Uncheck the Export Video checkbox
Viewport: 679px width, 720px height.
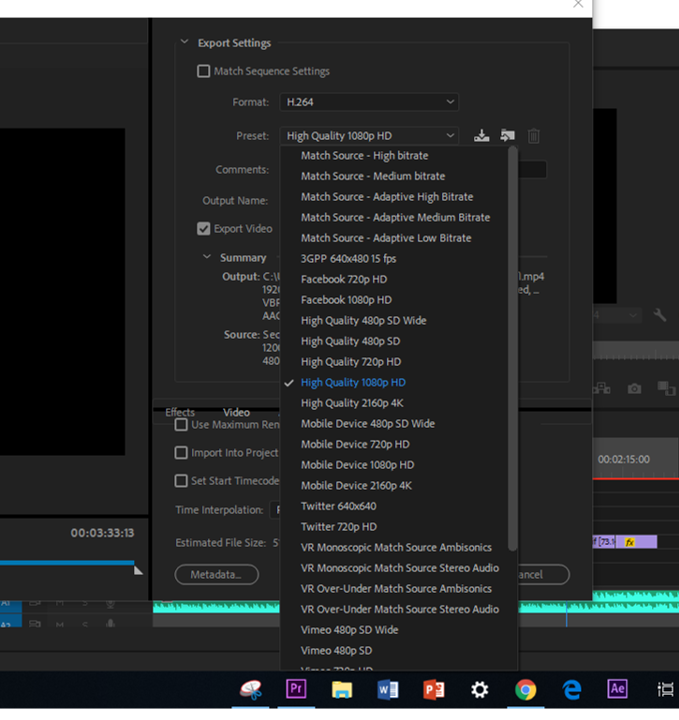coord(203,229)
